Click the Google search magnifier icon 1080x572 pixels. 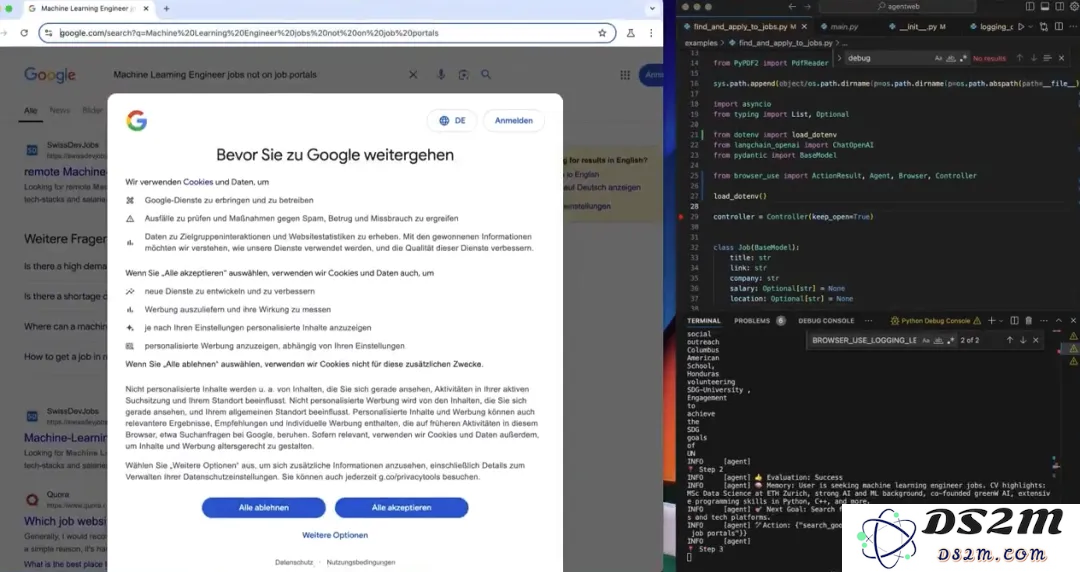(x=486, y=74)
